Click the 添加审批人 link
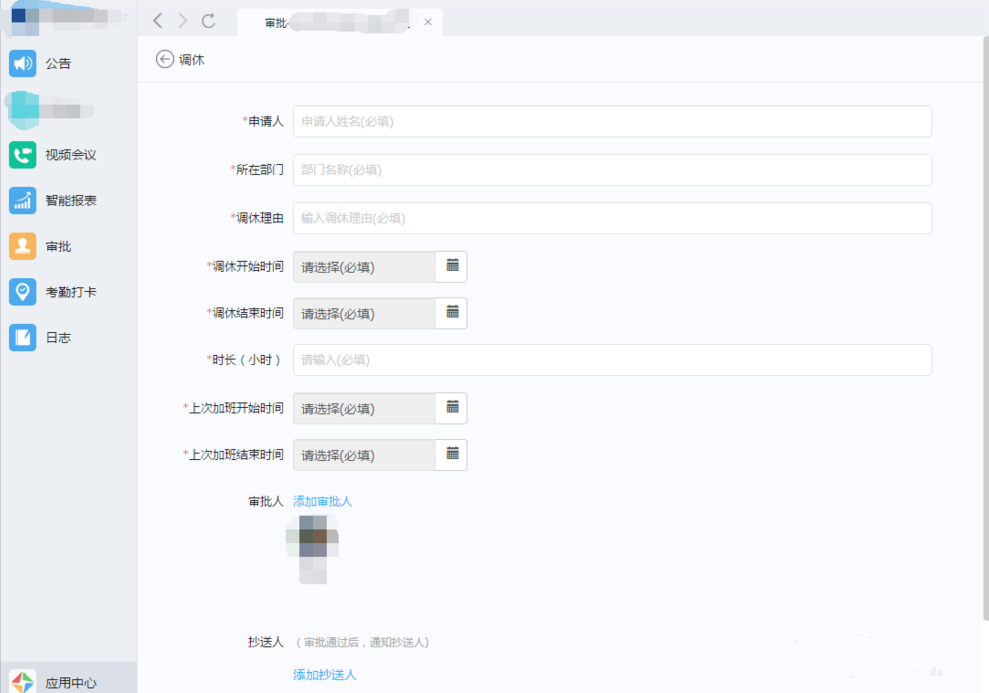The image size is (989, 693). coord(322,501)
